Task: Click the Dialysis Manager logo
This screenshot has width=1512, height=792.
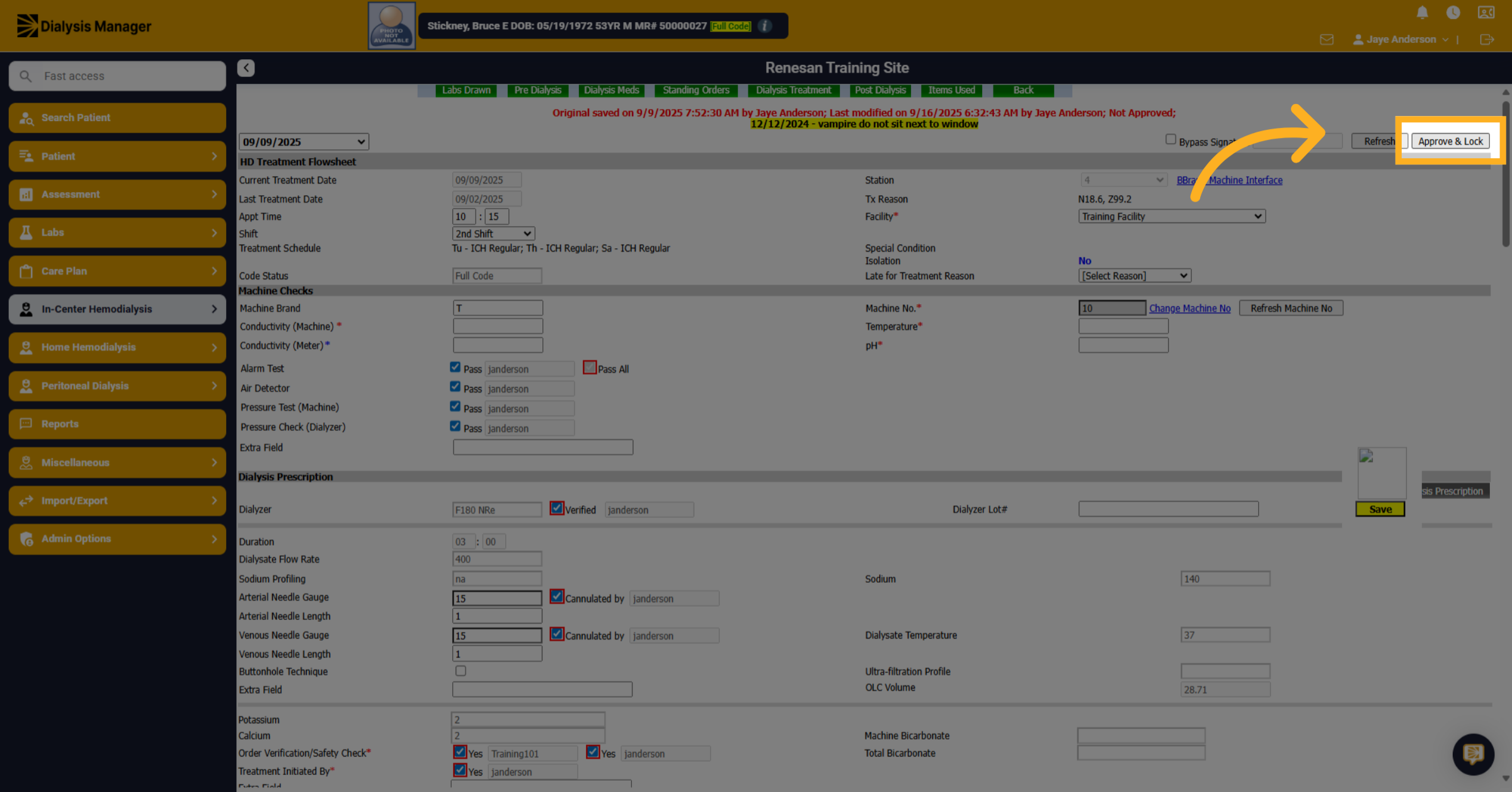Action: click(x=83, y=26)
